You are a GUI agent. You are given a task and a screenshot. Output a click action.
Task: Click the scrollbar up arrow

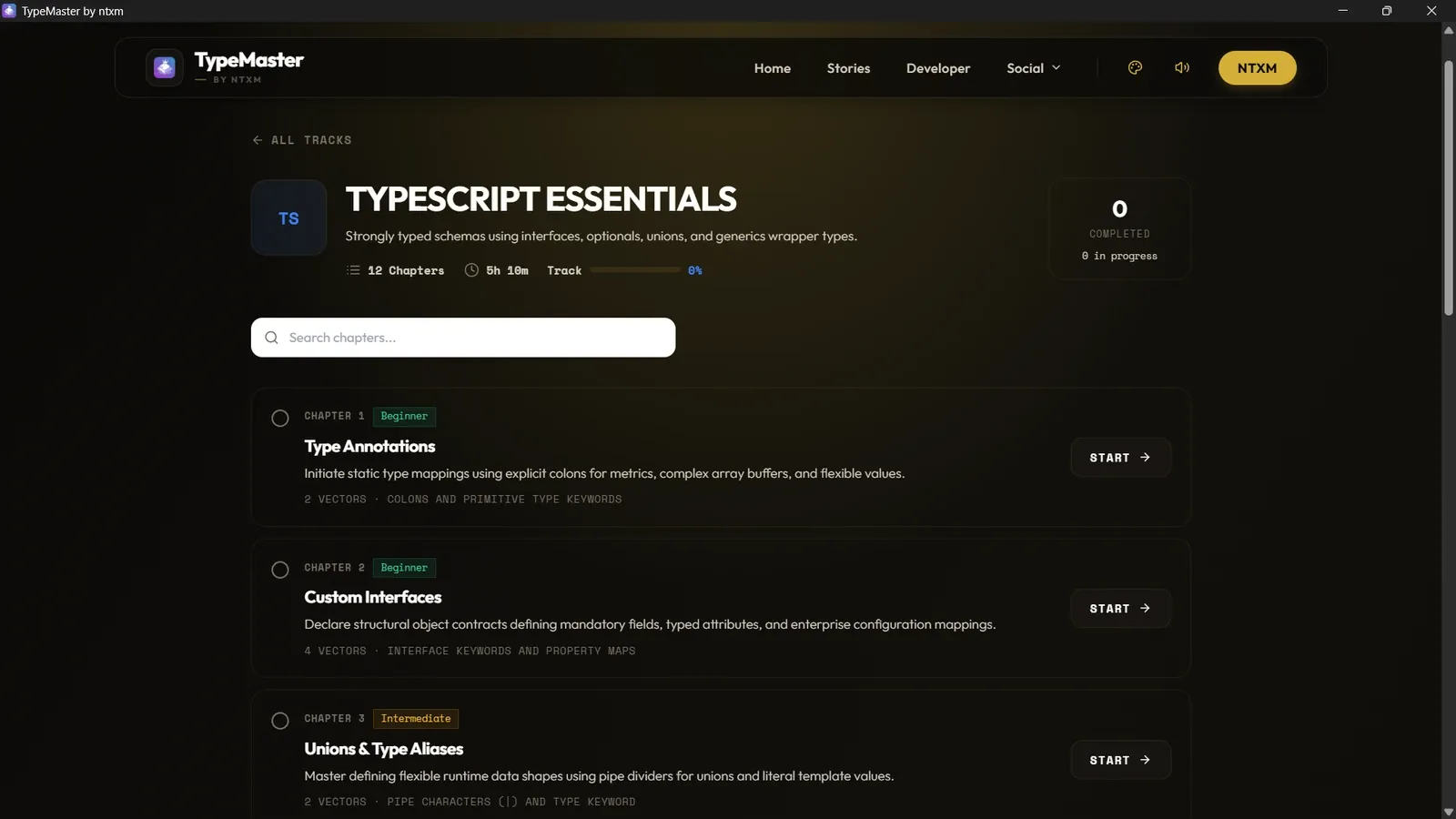pyautogui.click(x=1449, y=30)
